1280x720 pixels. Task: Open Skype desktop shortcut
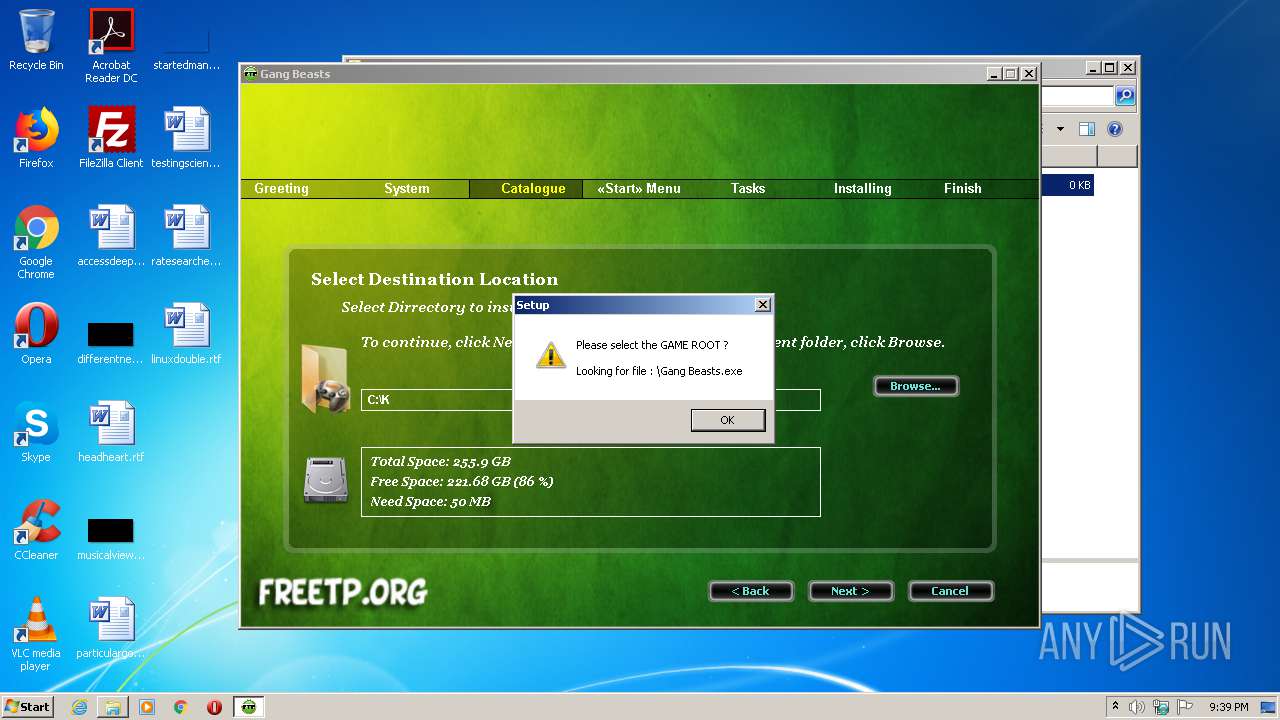point(36,432)
